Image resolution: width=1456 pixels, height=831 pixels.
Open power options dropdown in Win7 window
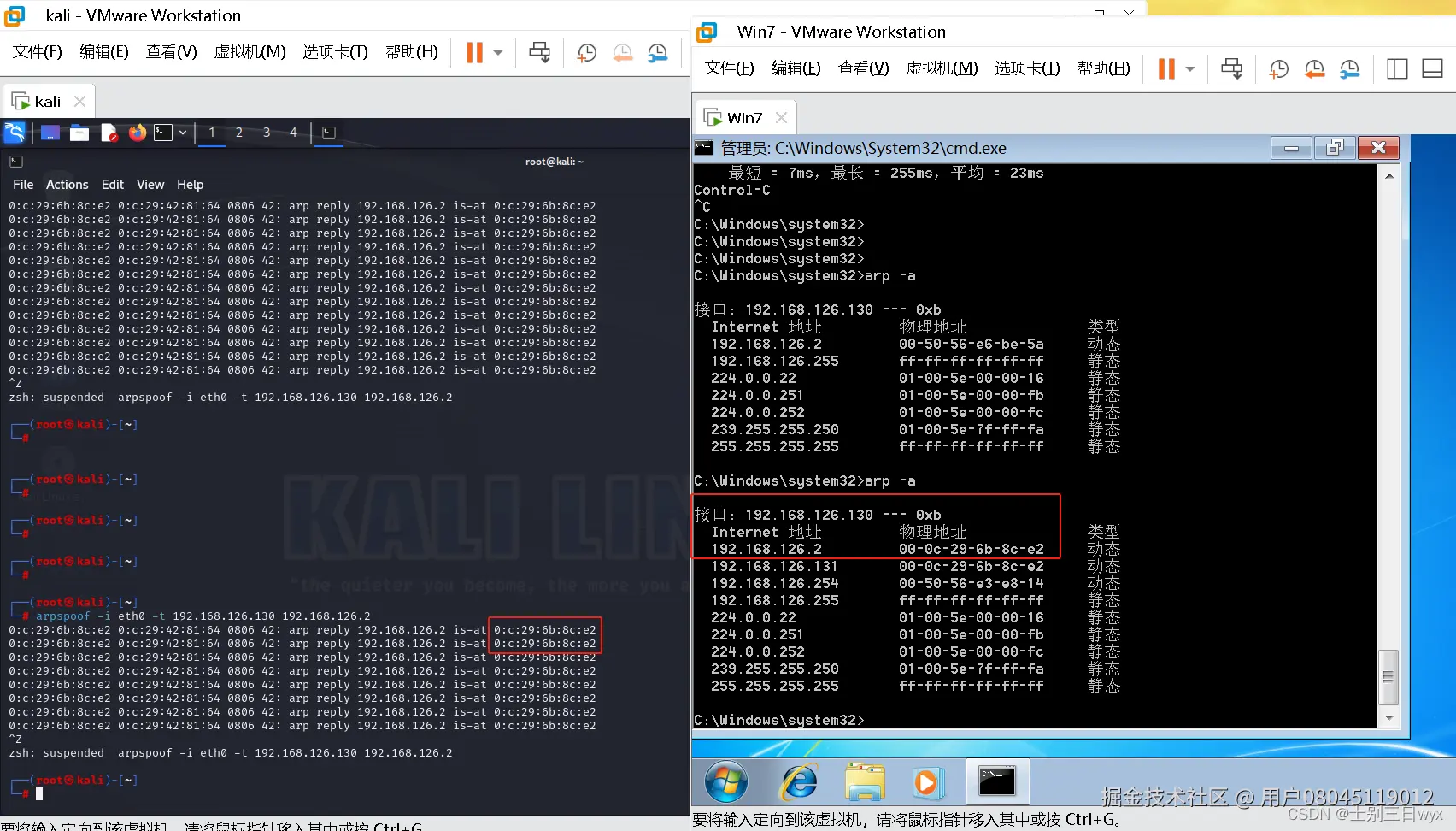(1190, 68)
